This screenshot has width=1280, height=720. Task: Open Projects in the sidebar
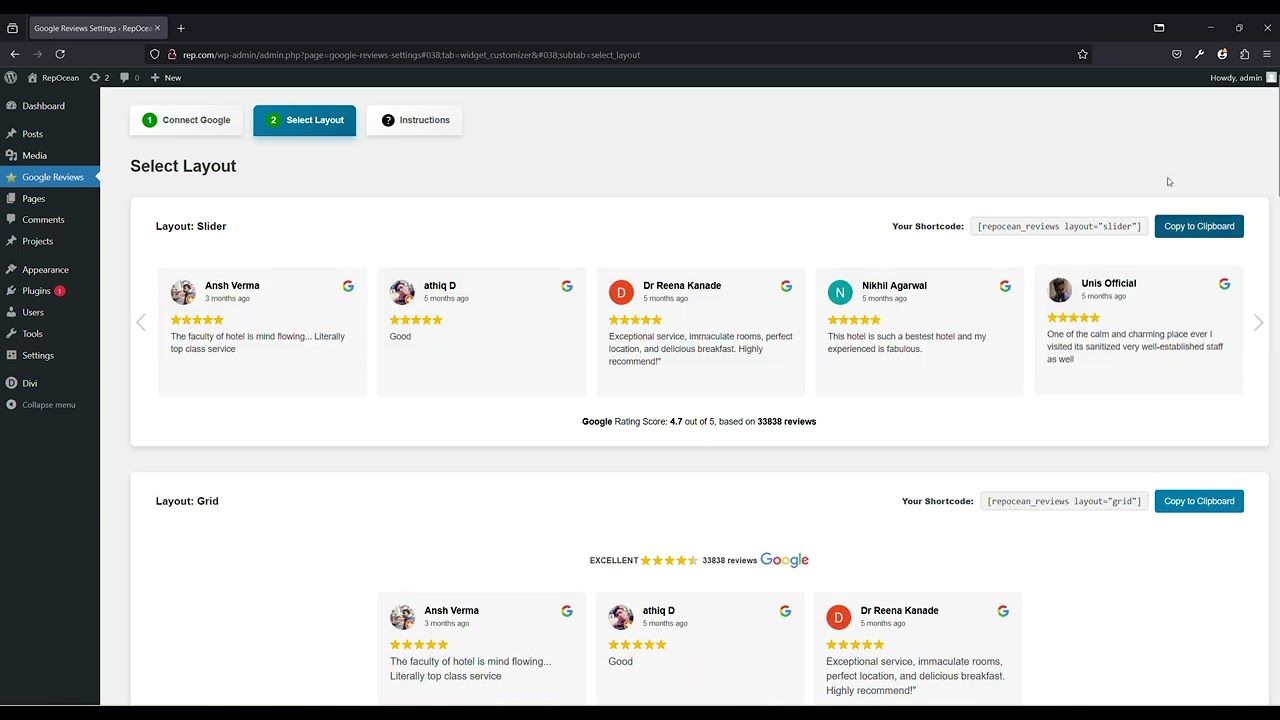37,241
